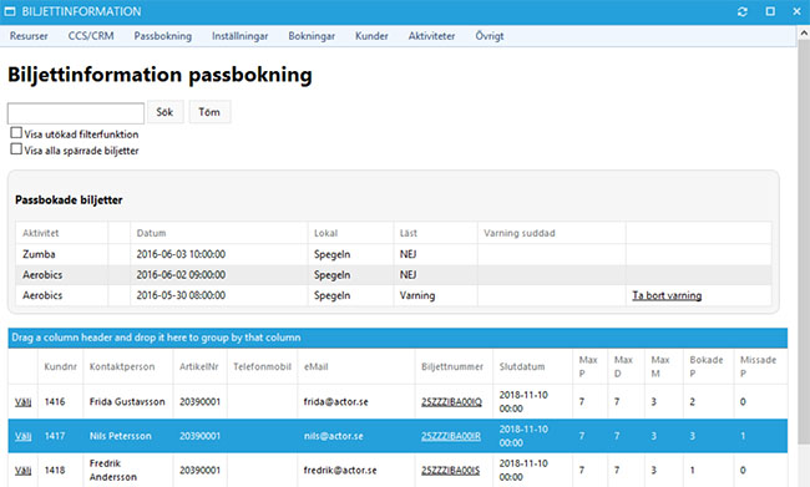Click the group-by column drop area

(x=398, y=338)
